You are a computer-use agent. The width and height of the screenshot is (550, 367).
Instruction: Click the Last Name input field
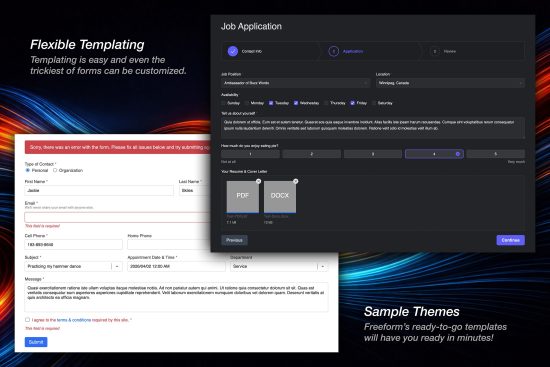(195, 191)
